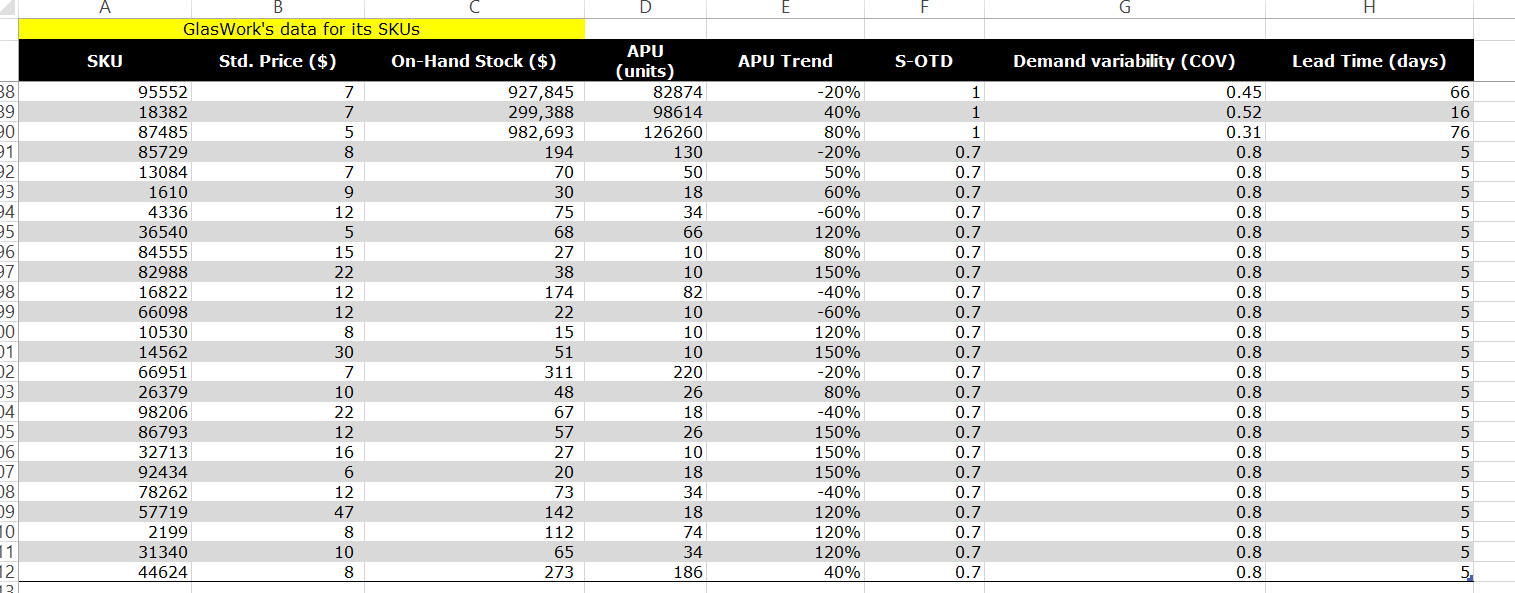Image resolution: width=1515 pixels, height=593 pixels.
Task: Click SKU cell 57719
Action: click(x=105, y=512)
